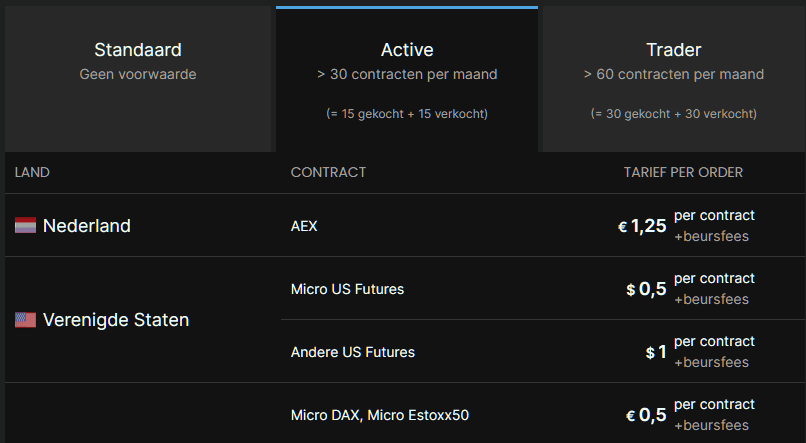The image size is (806, 443).
Task: Select the Nederland country label
Action: click(x=86, y=226)
